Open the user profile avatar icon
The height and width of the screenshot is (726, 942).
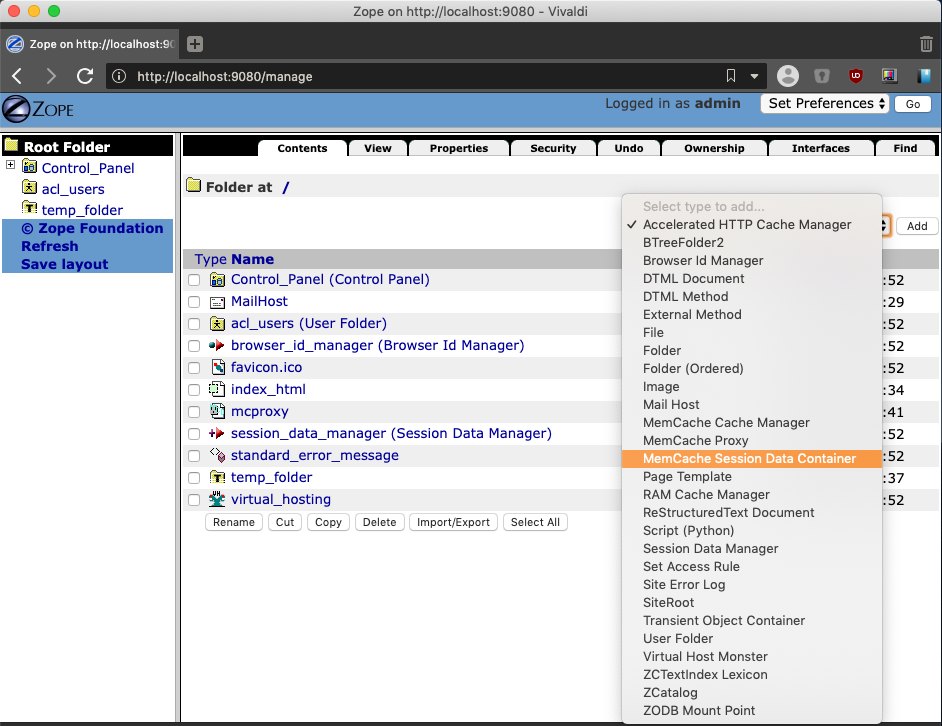pos(788,76)
